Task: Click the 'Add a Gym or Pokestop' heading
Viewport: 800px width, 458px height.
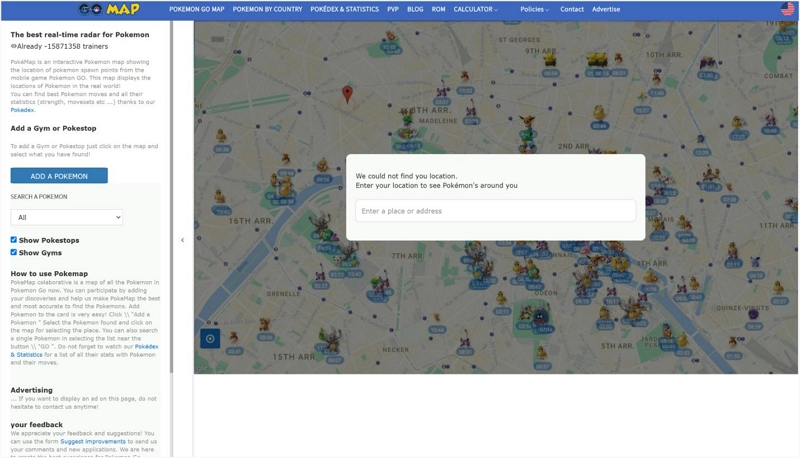Action: [53, 128]
